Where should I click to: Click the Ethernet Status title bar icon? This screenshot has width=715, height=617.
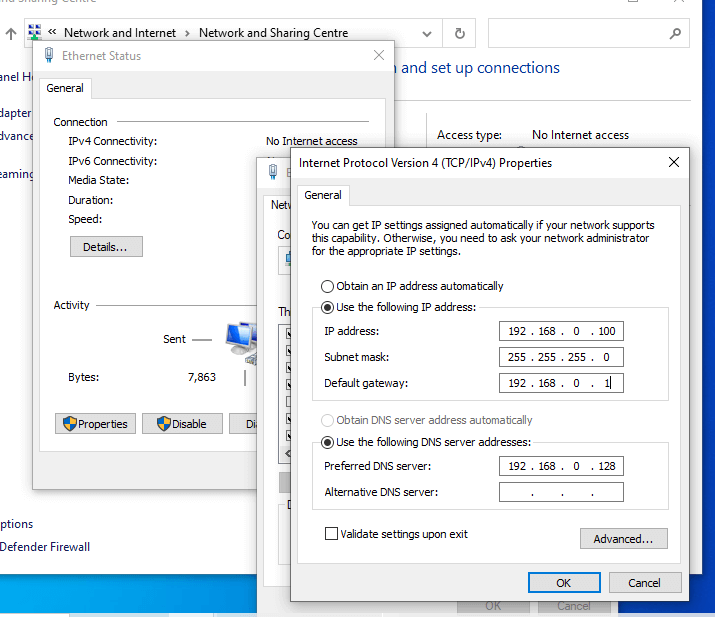click(48, 56)
